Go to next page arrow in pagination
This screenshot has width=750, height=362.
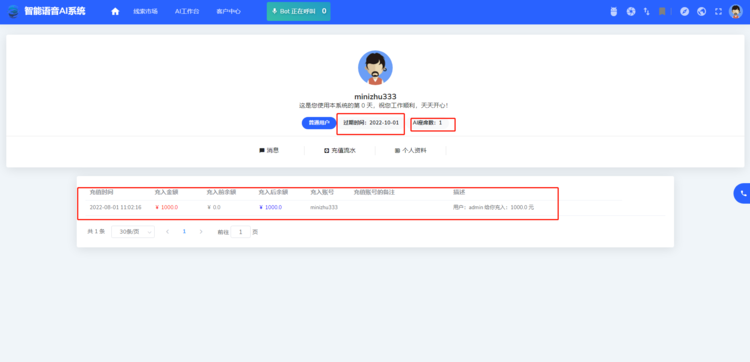201,231
